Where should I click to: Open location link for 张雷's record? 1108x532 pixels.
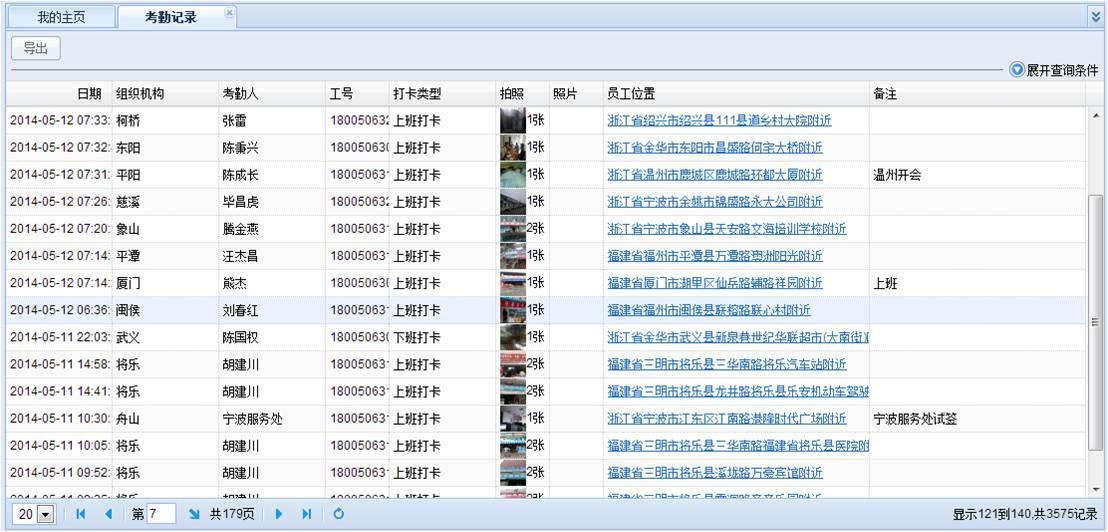(719, 121)
